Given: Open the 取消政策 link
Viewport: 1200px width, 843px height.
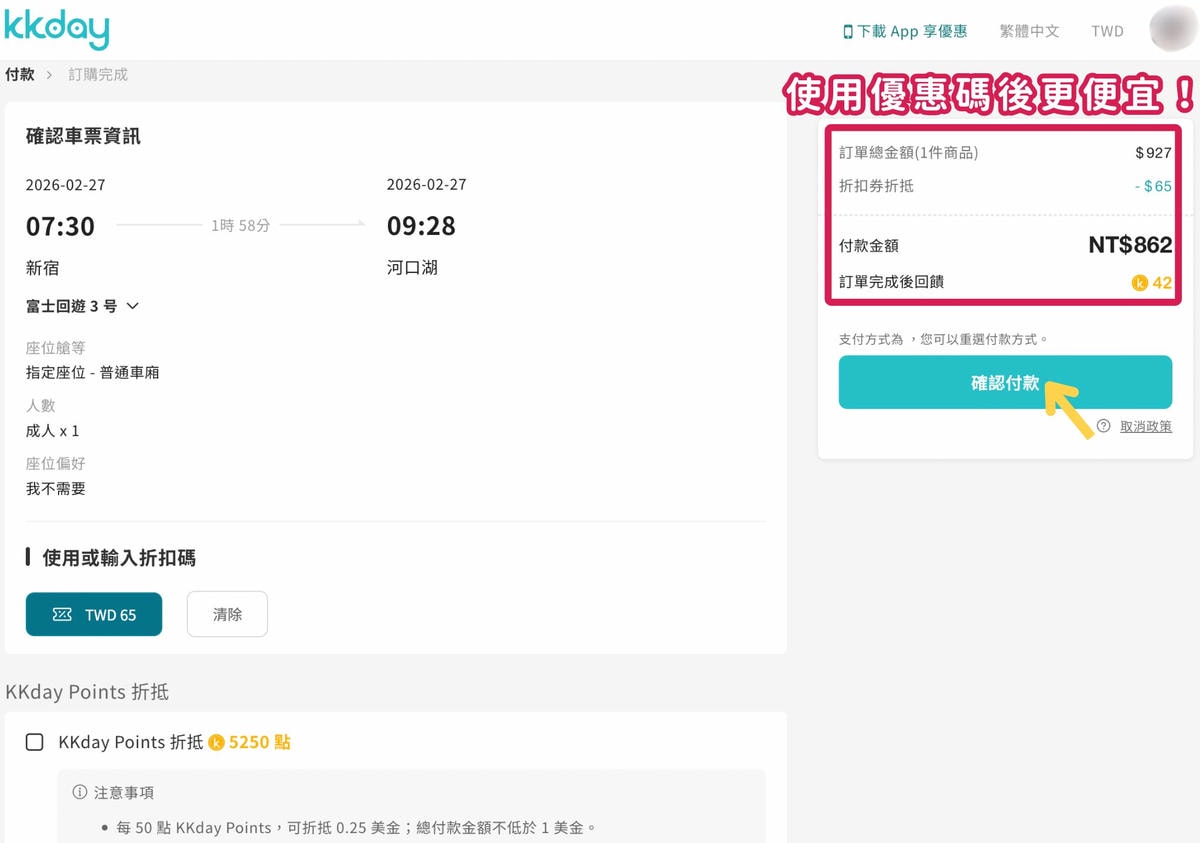Looking at the screenshot, I should (x=1146, y=426).
